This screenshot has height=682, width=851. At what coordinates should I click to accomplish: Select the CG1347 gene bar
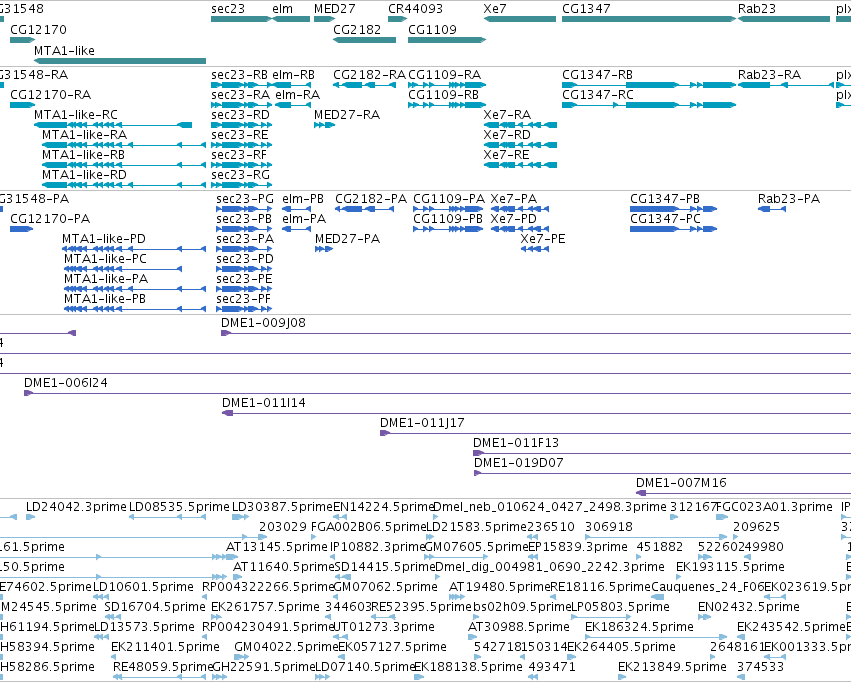(649, 19)
